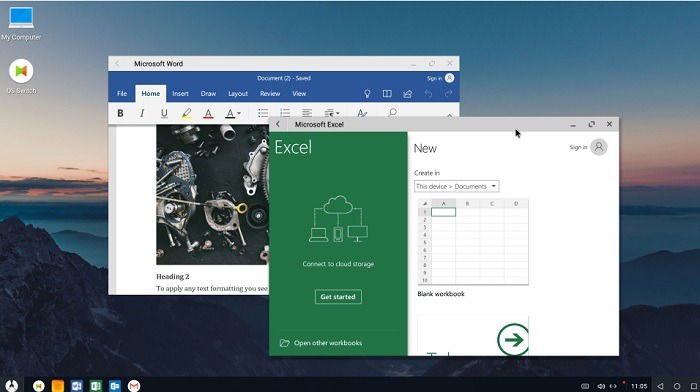
Task: Open the File menu in Word
Action: click(x=122, y=94)
